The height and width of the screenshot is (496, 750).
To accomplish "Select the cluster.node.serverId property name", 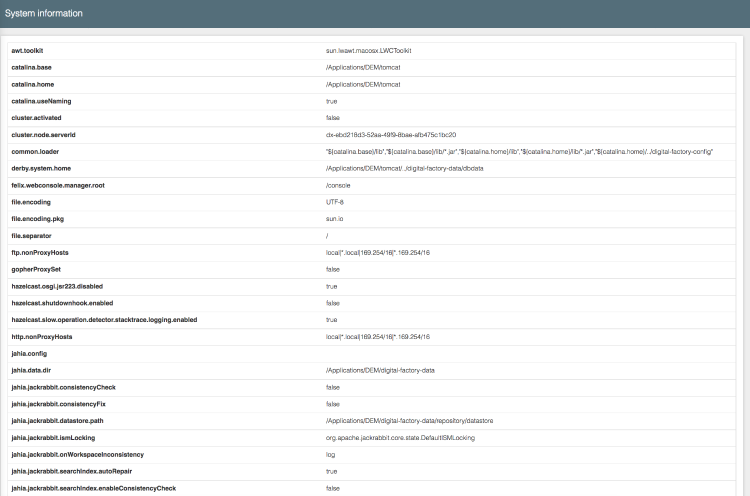I will click(44, 135).
